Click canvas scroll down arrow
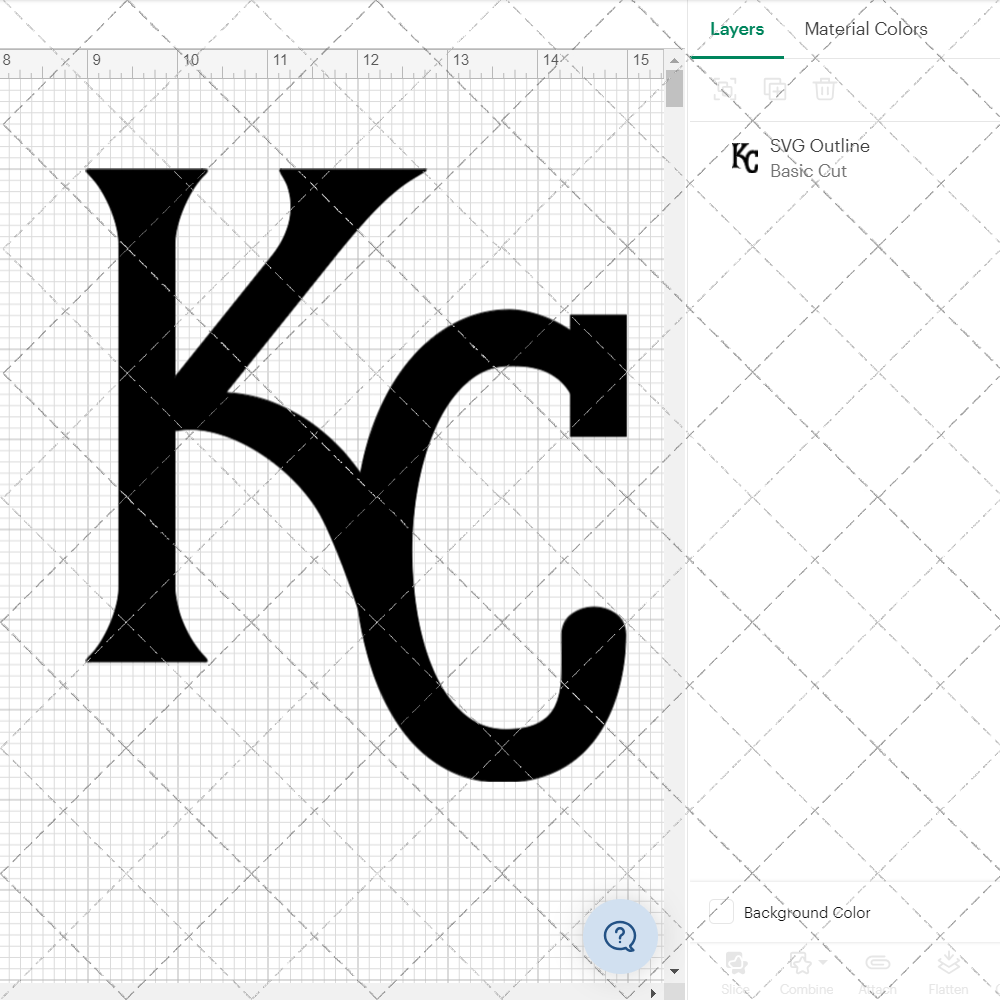 [x=674, y=971]
